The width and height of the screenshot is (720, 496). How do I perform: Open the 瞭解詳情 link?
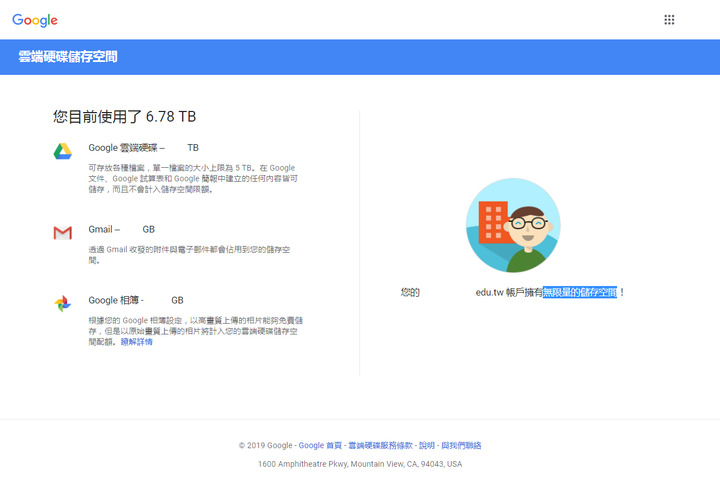136,342
